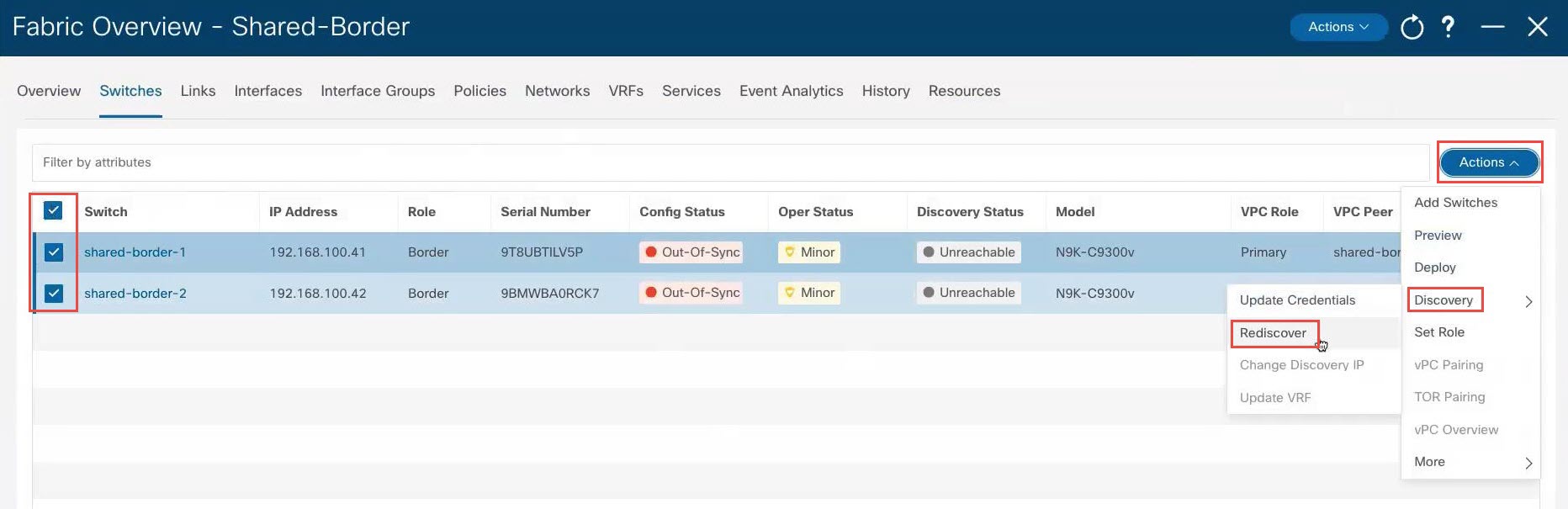
Task: Select Discovery in the Actions menu
Action: click(x=1444, y=300)
